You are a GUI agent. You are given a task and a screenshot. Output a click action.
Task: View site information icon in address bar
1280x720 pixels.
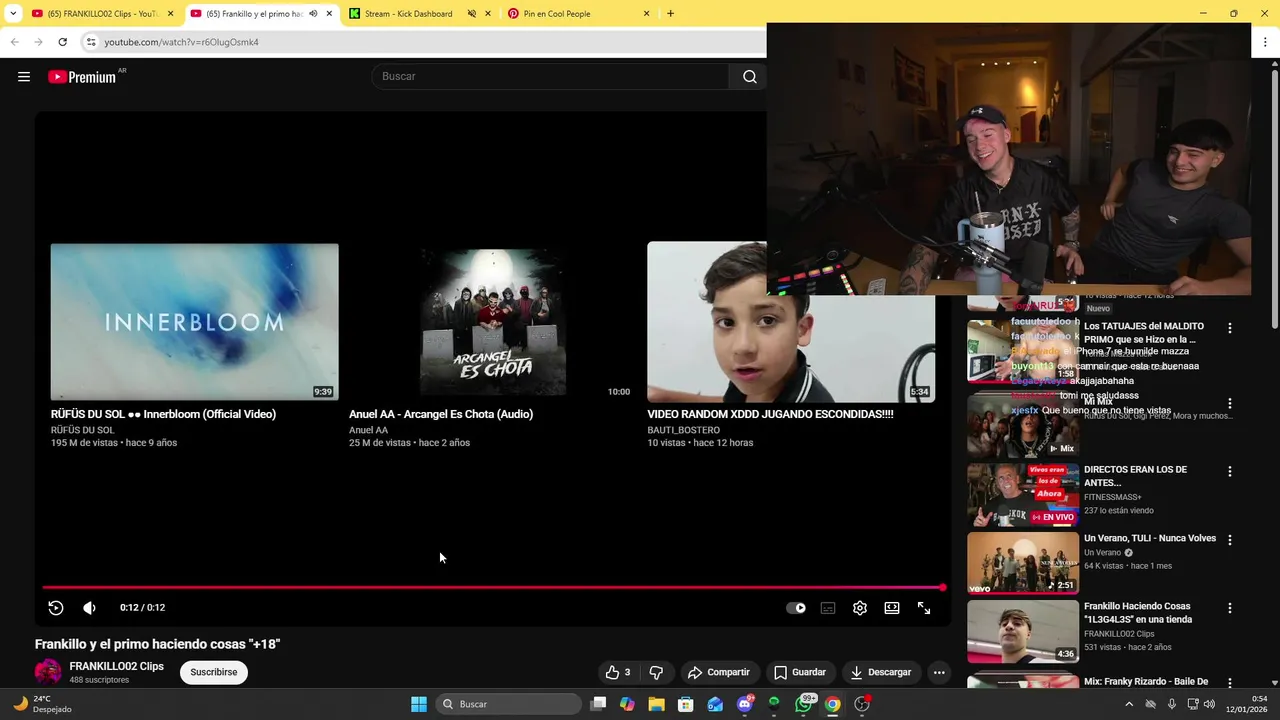[91, 42]
